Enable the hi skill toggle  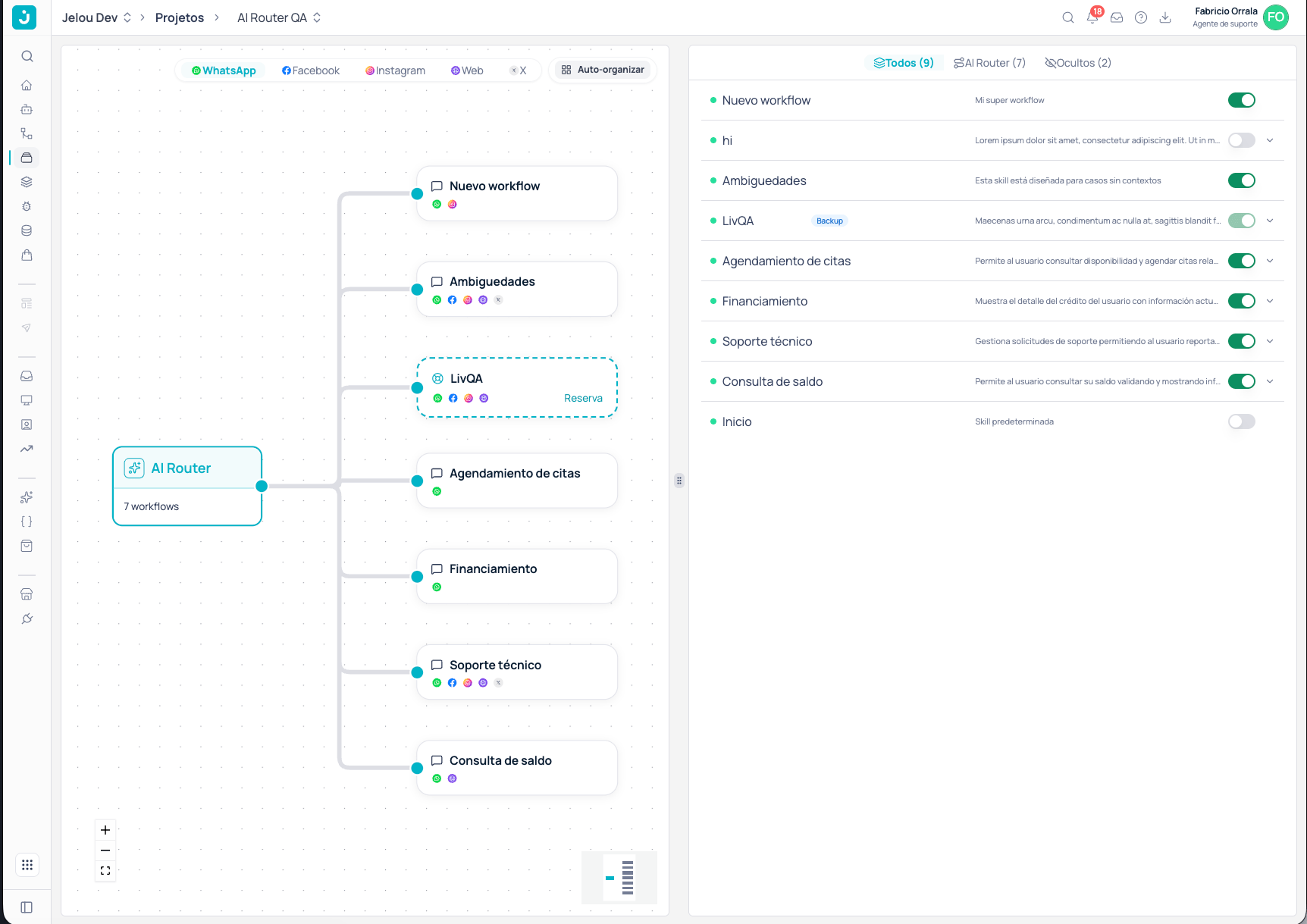click(x=1242, y=140)
